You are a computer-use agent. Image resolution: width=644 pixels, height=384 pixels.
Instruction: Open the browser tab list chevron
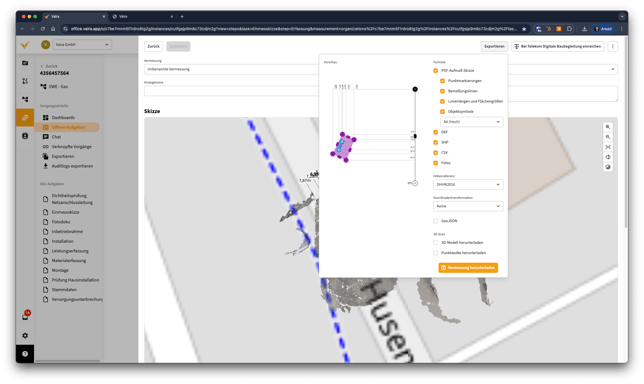point(622,16)
